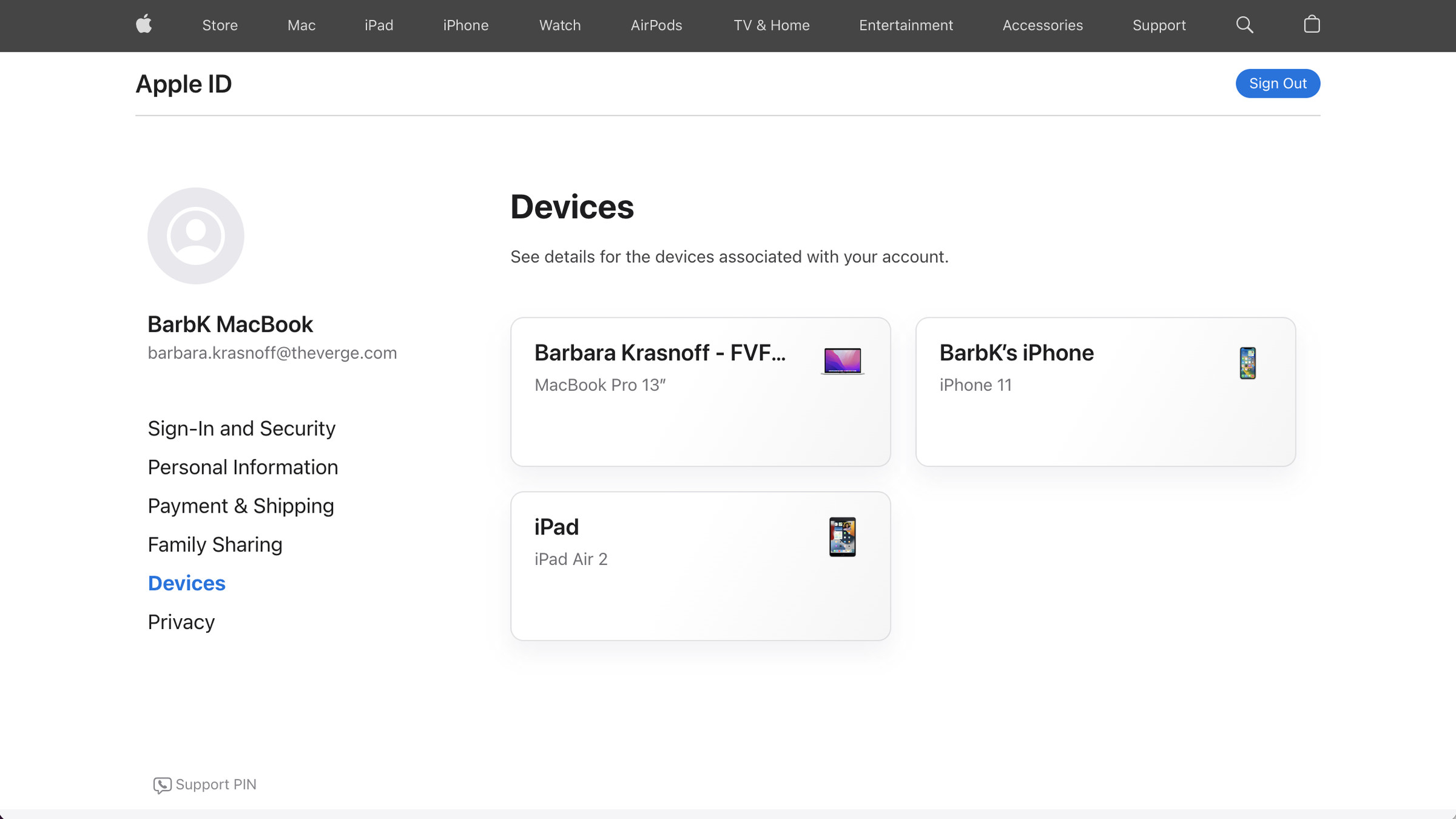Select Personal Information menu item
The width and height of the screenshot is (1456, 819).
tap(243, 467)
